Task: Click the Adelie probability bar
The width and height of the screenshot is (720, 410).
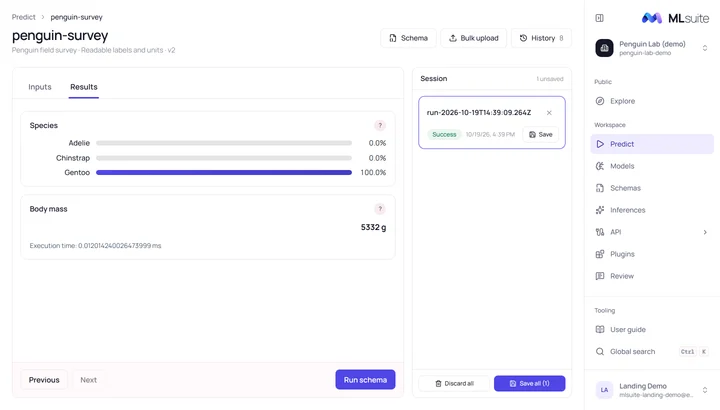Action: pos(224,143)
